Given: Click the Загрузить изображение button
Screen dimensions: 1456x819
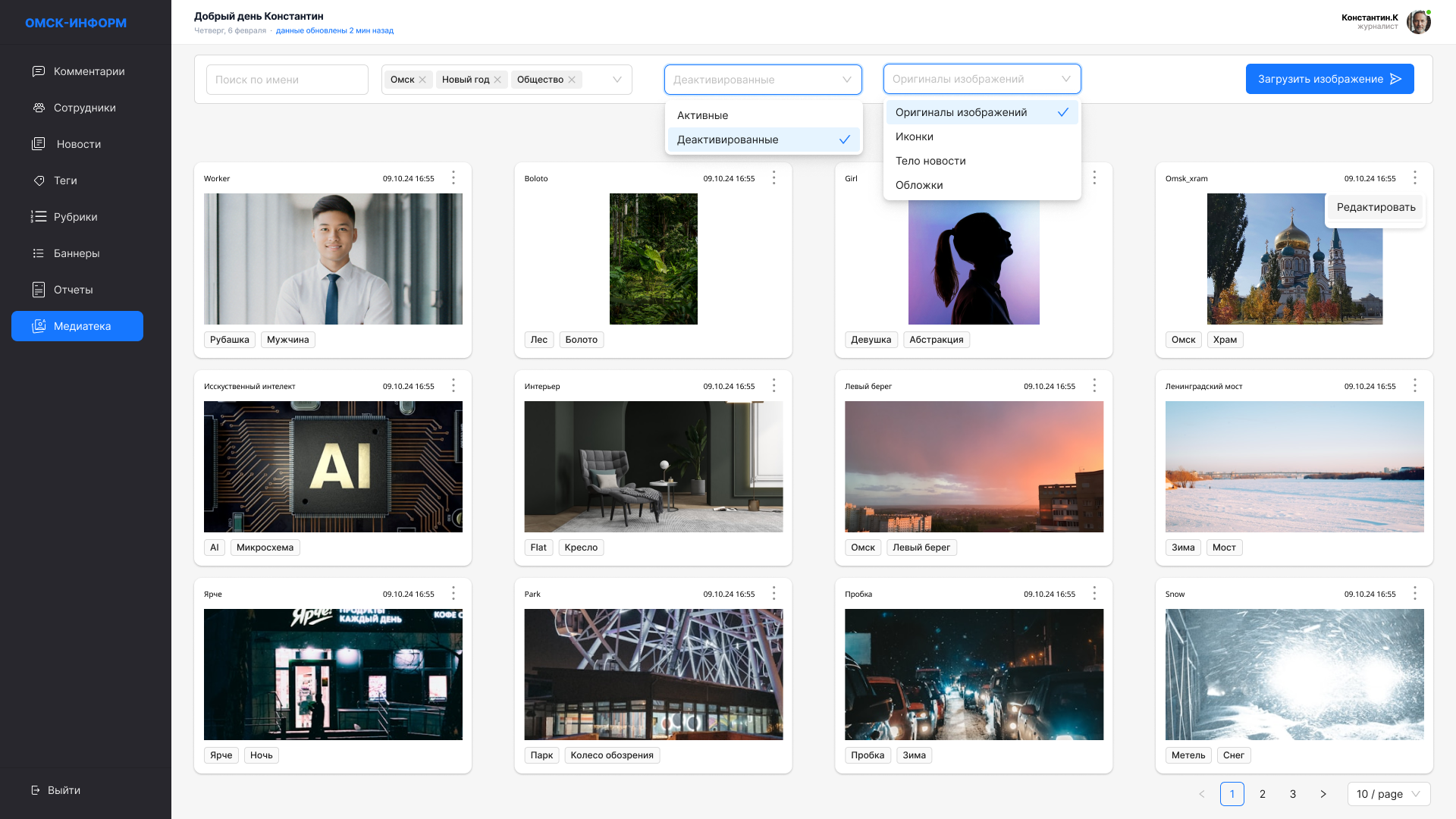Looking at the screenshot, I should [1329, 79].
